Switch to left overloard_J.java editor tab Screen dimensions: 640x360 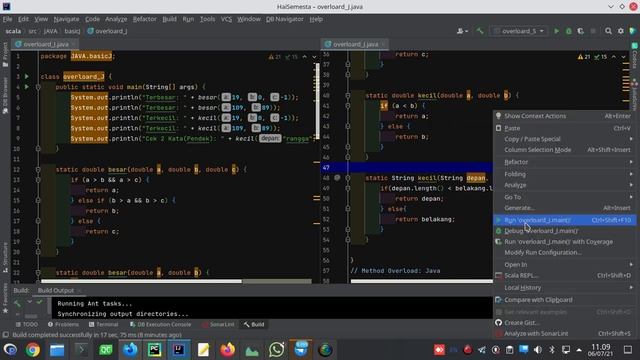[x=45, y=44]
